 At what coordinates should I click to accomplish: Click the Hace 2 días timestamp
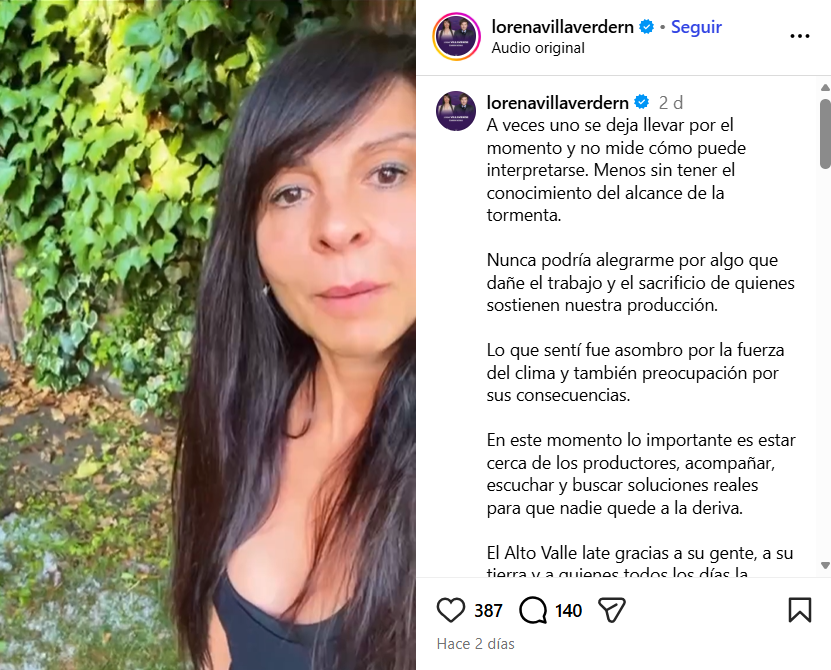point(475,644)
